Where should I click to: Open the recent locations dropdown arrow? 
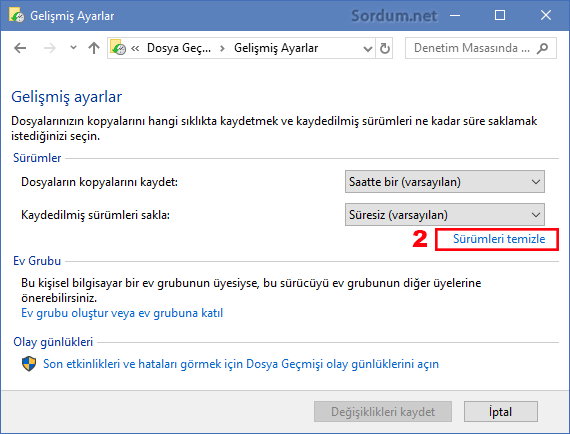tap(73, 48)
